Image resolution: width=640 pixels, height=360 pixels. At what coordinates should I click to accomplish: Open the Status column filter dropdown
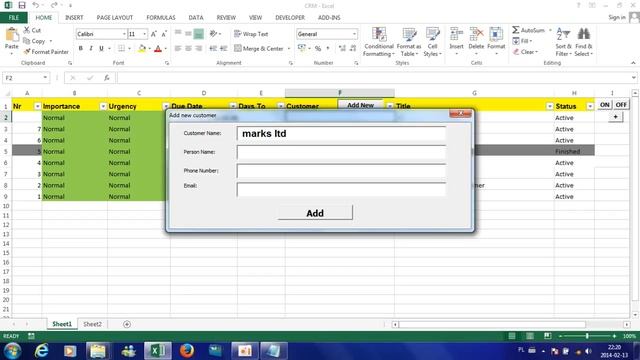pos(590,107)
